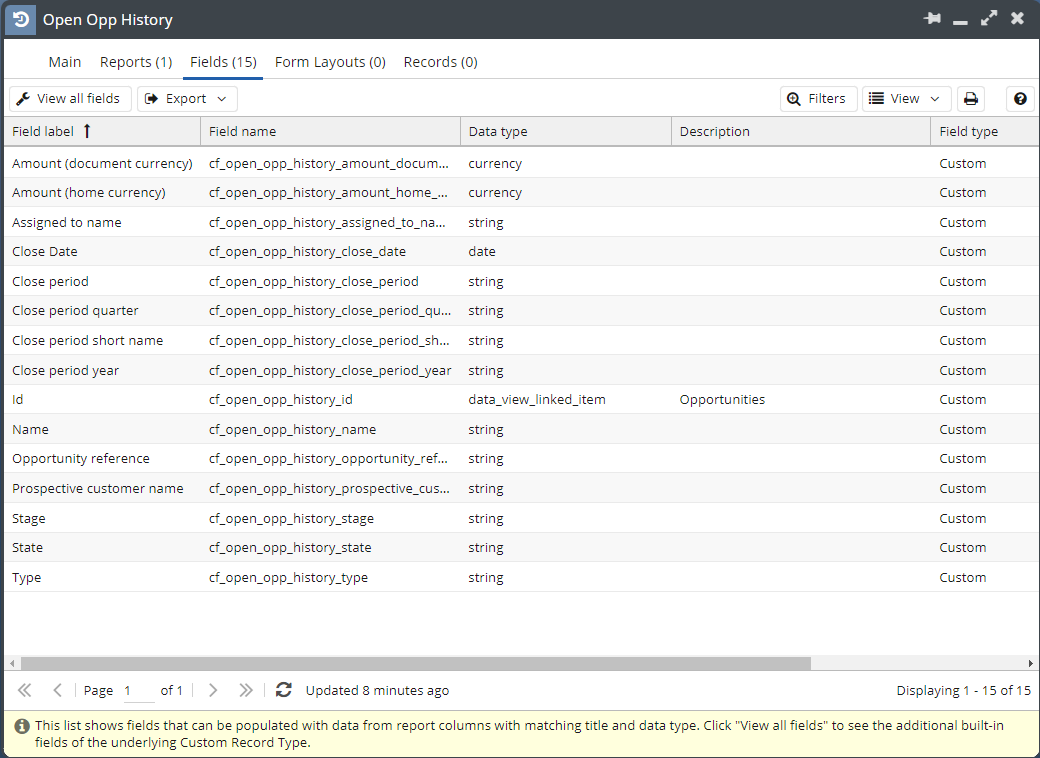The image size is (1040, 758).
Task: Click the Open Opp History title bar icon
Action: coord(21,19)
